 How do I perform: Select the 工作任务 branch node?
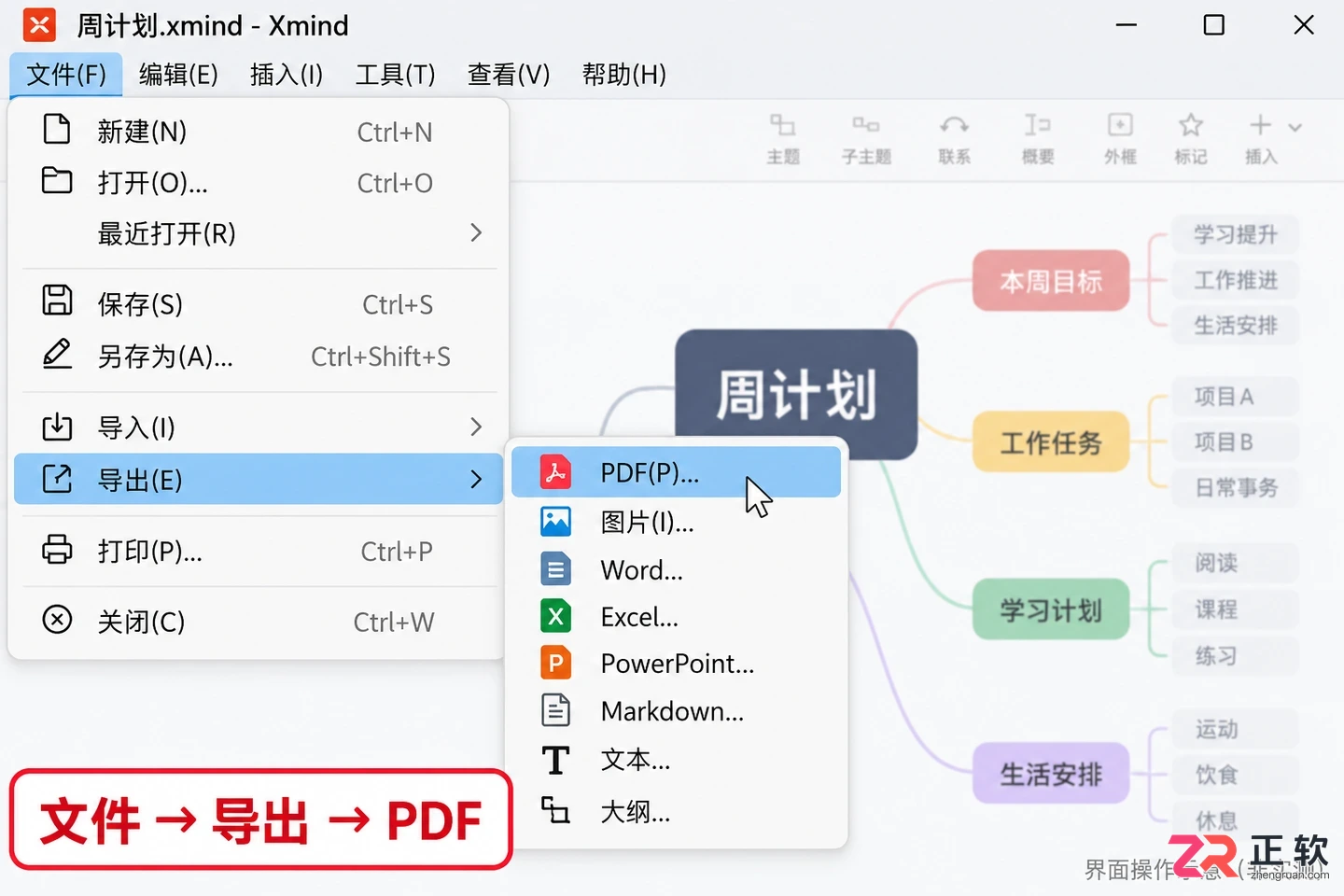(1051, 442)
